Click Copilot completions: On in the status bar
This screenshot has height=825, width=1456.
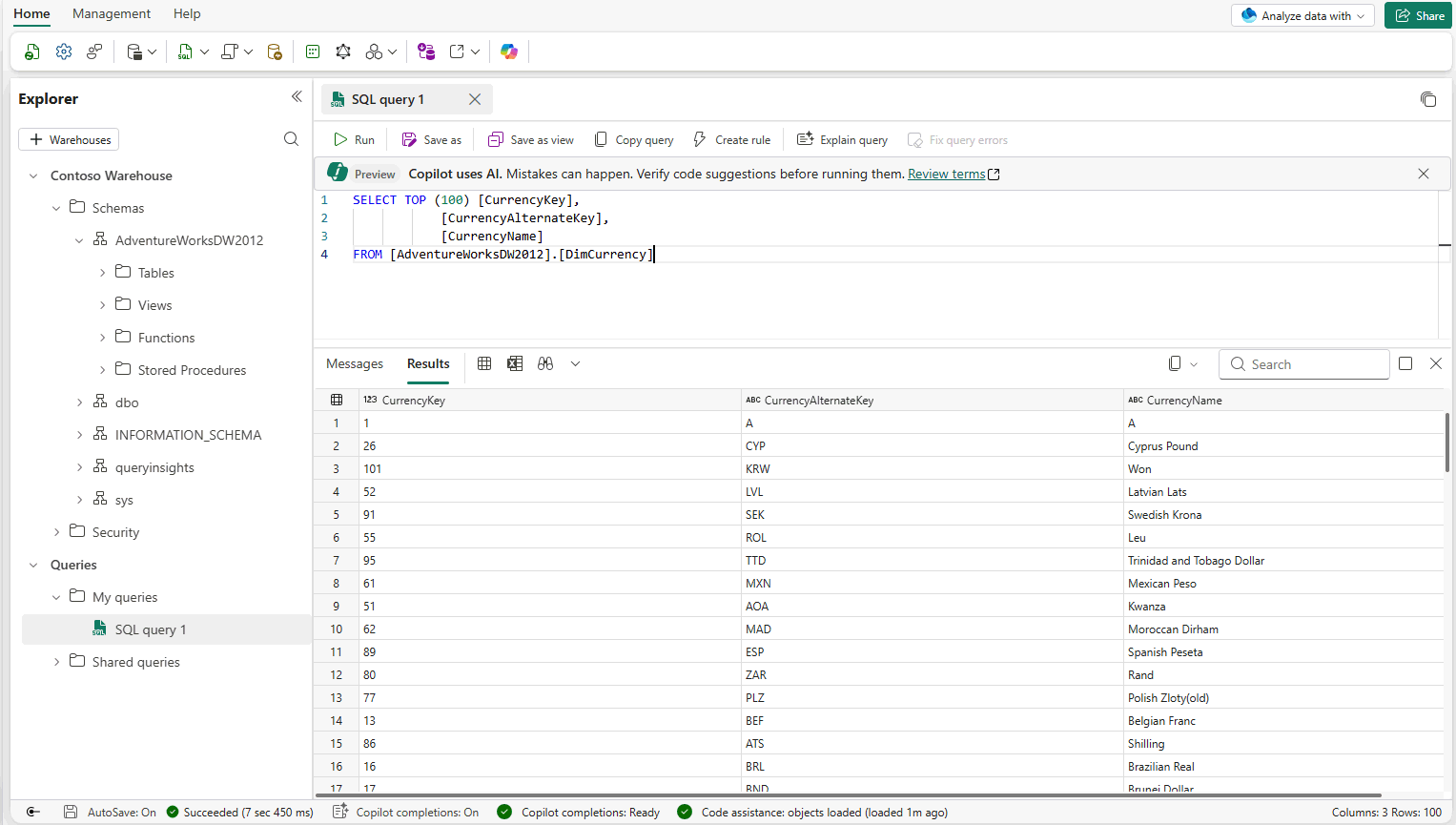pos(406,813)
